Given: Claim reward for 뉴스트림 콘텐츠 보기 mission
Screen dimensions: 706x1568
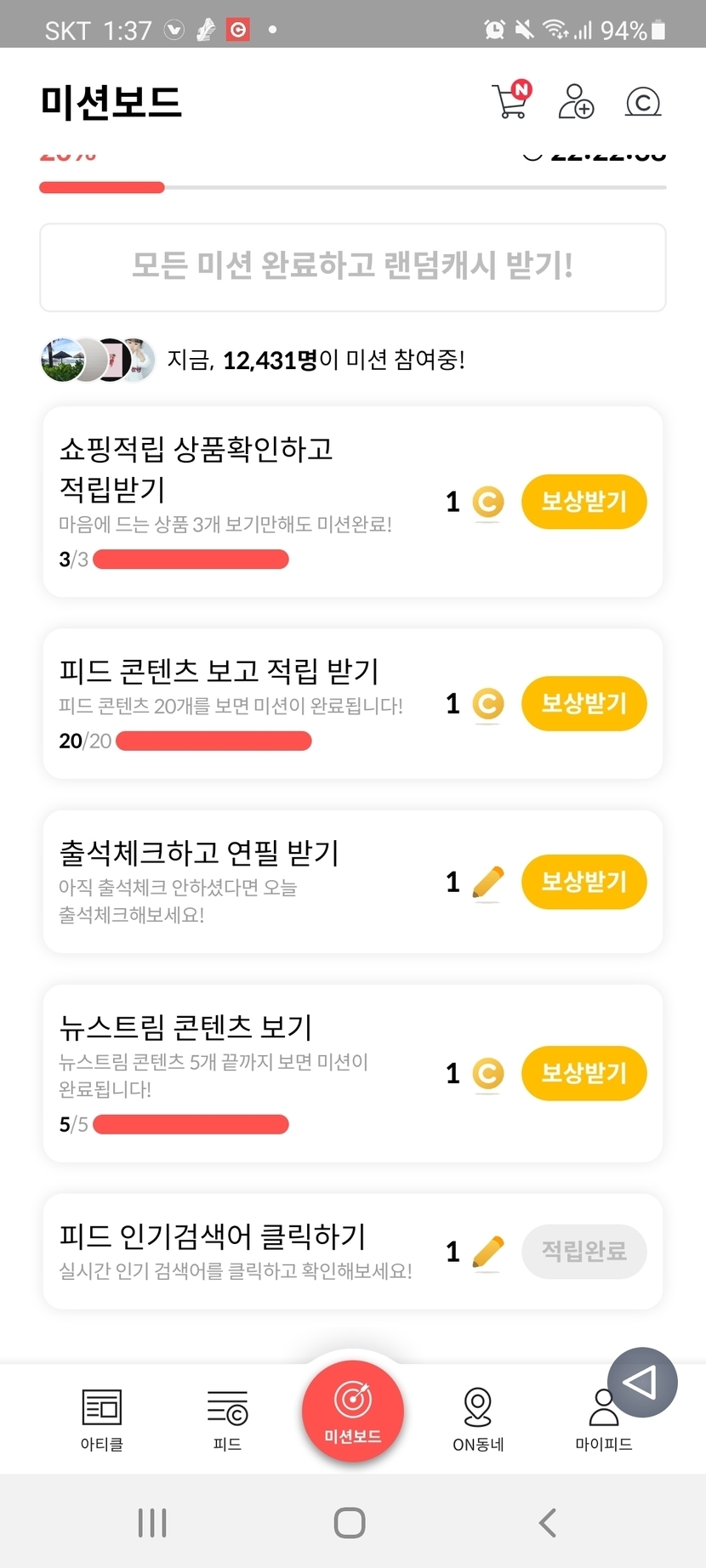Looking at the screenshot, I should point(584,1073).
